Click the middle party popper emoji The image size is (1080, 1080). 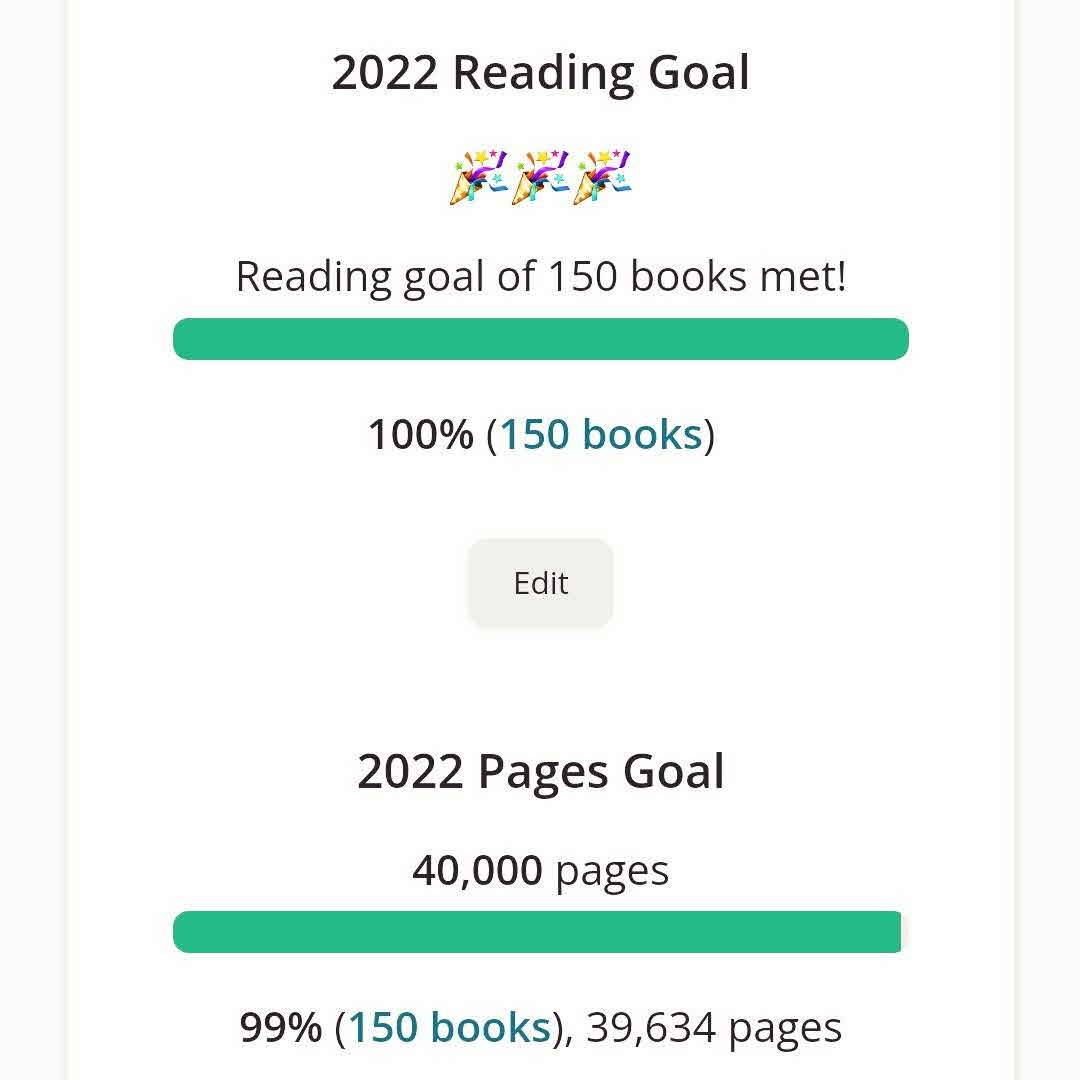point(540,177)
